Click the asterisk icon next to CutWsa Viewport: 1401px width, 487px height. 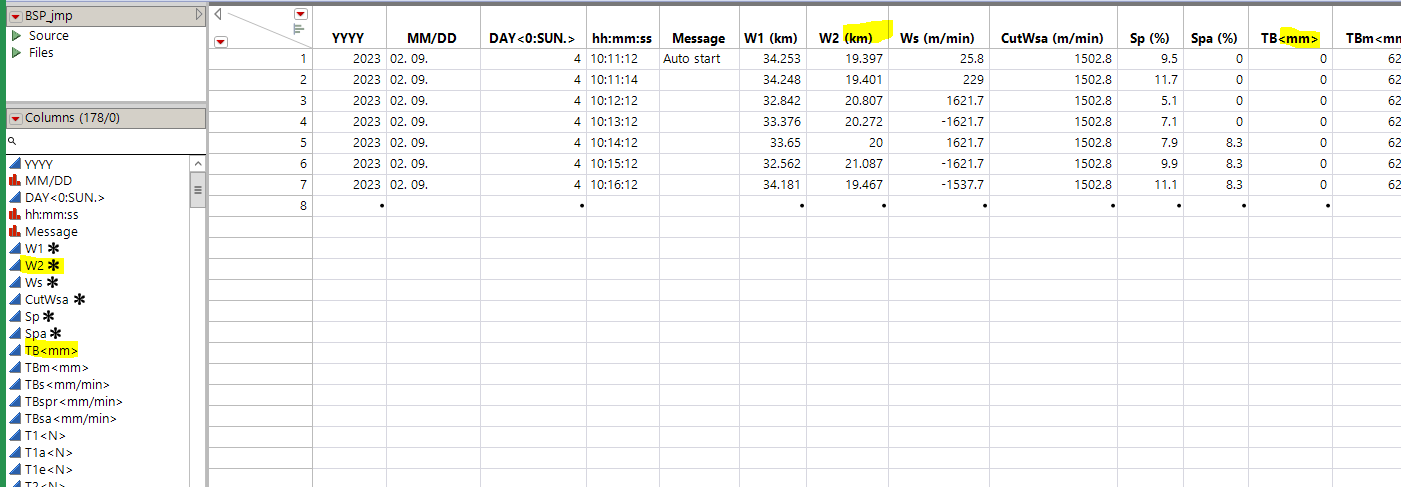(79, 299)
